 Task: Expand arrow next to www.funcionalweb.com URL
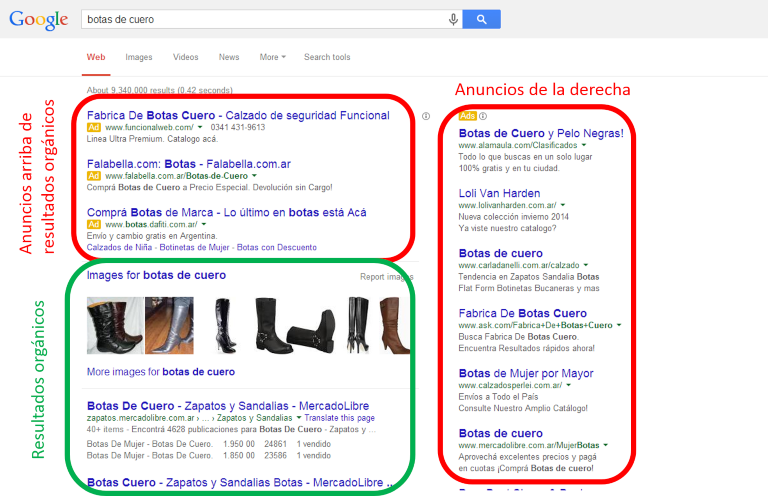pos(200,127)
